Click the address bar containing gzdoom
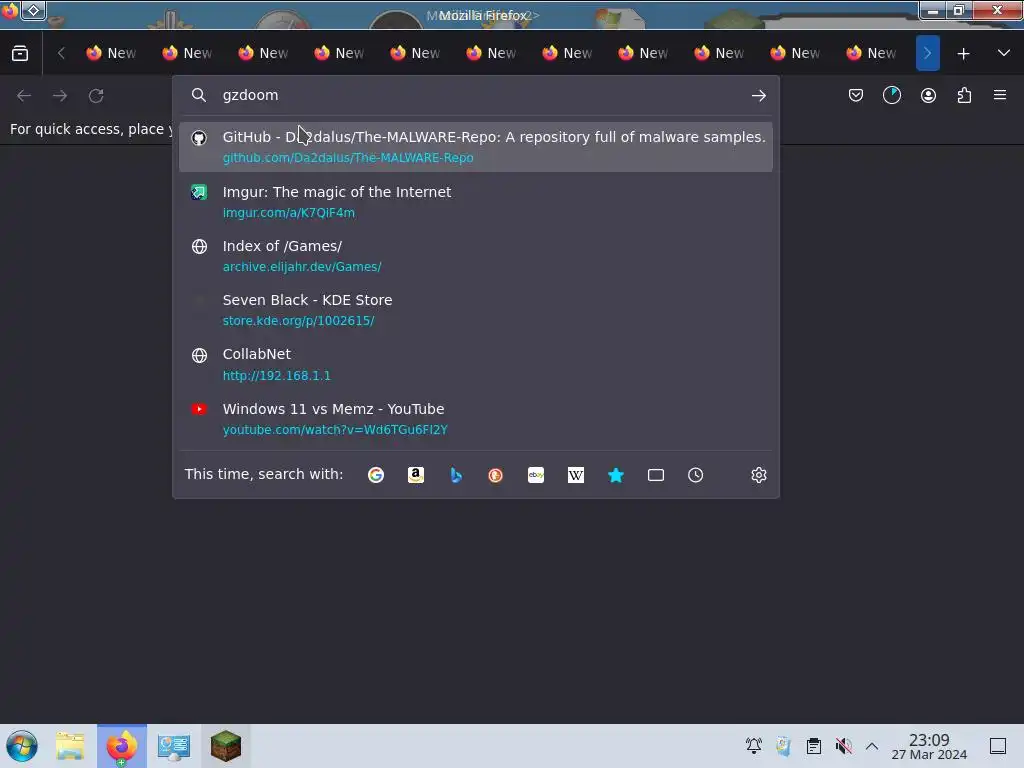 coord(477,95)
